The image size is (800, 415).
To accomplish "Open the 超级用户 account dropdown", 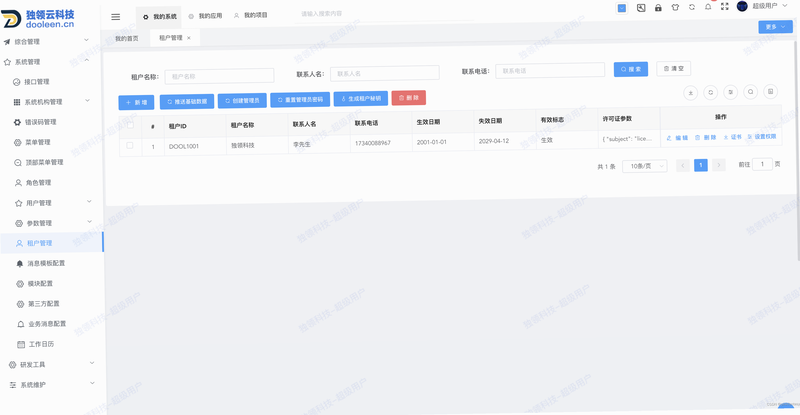I will click(770, 6).
